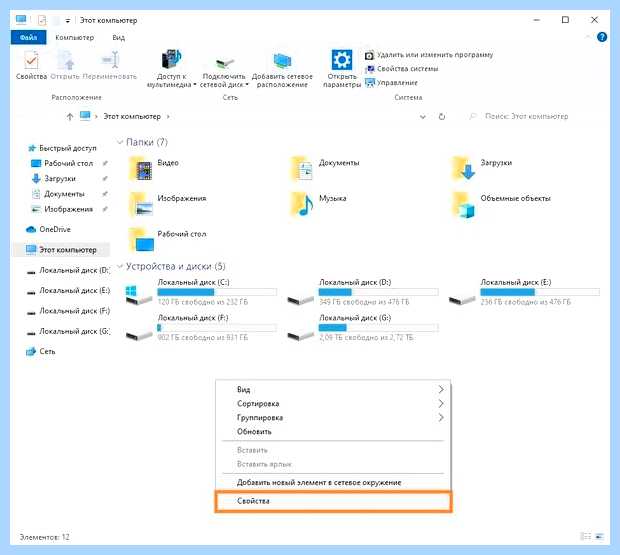620x555 pixels.
Task: Choose Добавить новый элемент в сетевое окружение
Action: click(333, 483)
